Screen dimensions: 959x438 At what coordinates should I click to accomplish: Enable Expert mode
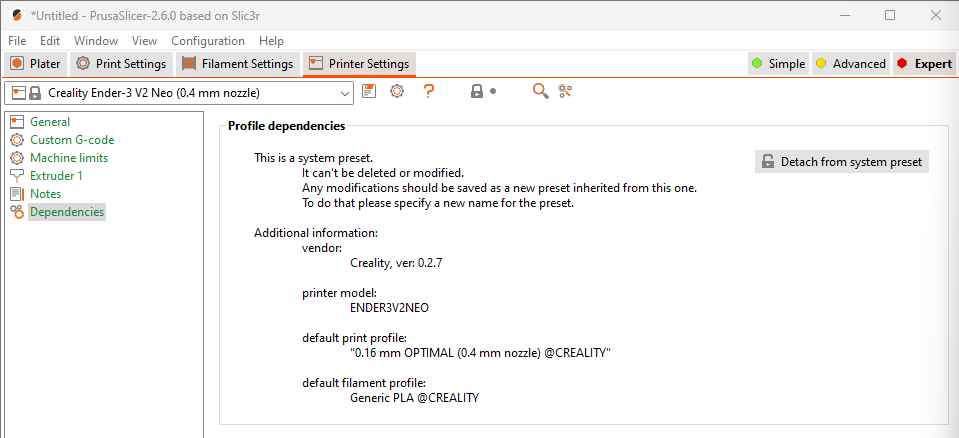pyautogui.click(x=924, y=64)
